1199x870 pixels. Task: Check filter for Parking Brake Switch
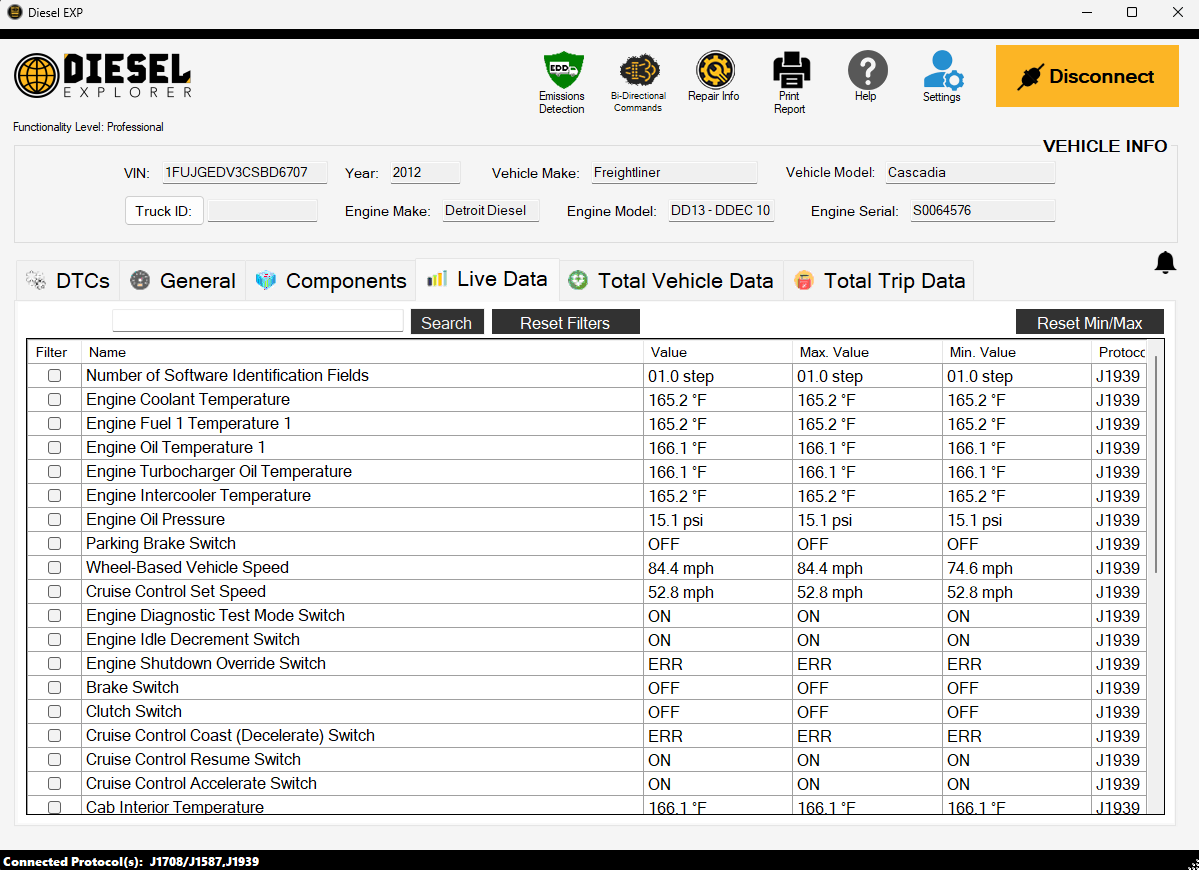pyautogui.click(x=54, y=544)
